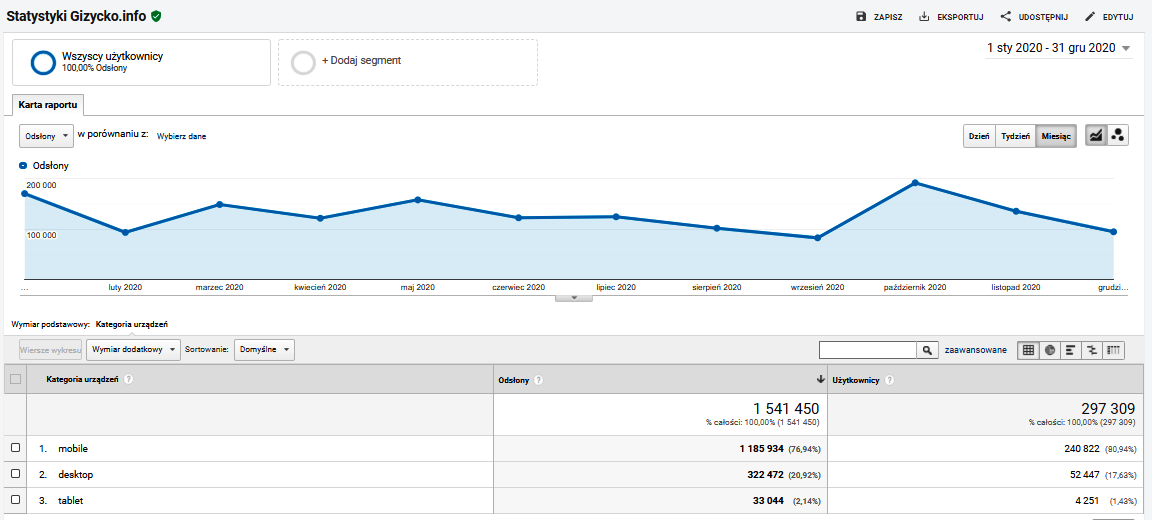This screenshot has width=1152, height=520.
Task: Click the search magnifier button
Action: [x=928, y=350]
